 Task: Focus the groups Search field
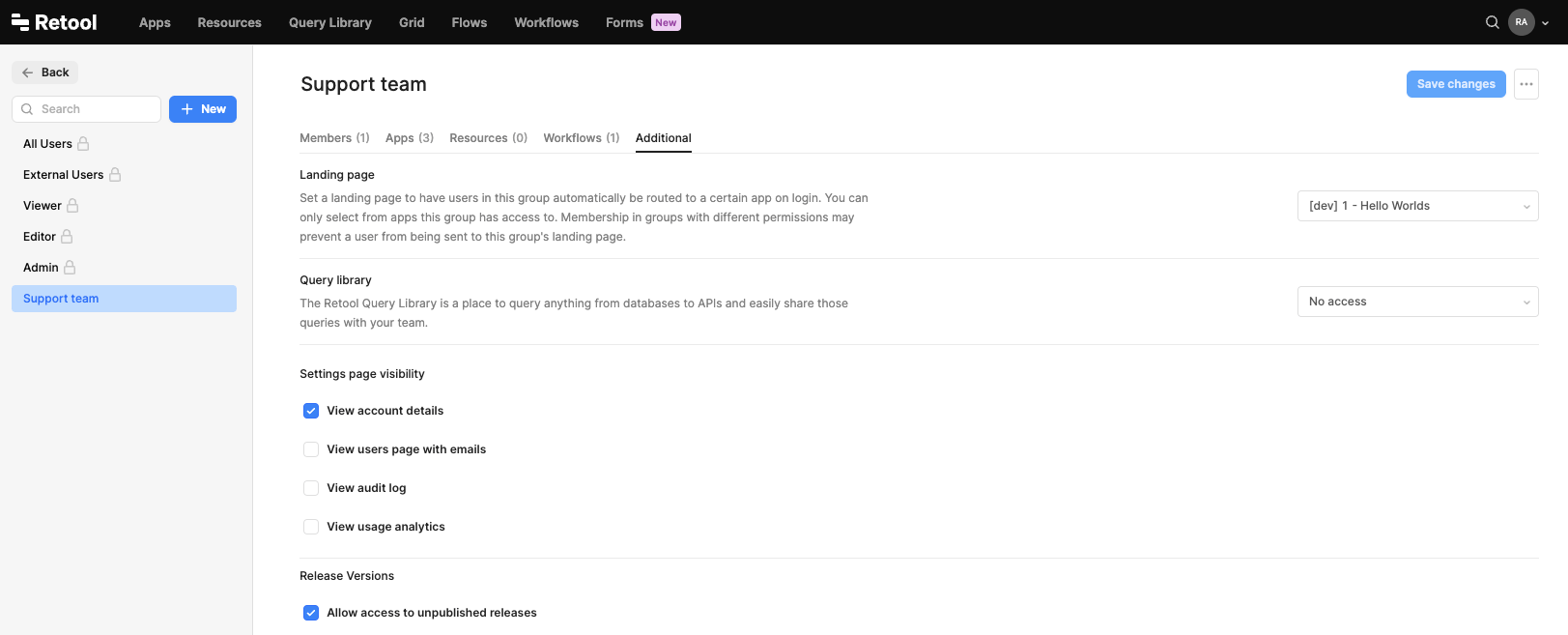tap(86, 109)
